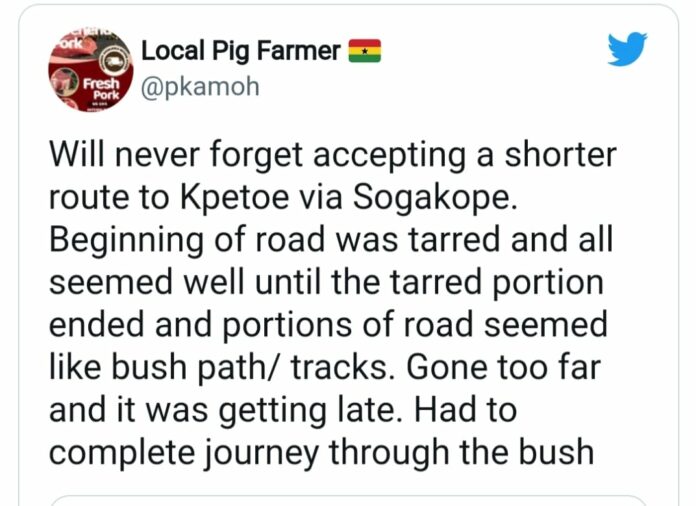The width and height of the screenshot is (696, 506).
Task: Click the Twitter bird logo
Action: [x=627, y=50]
